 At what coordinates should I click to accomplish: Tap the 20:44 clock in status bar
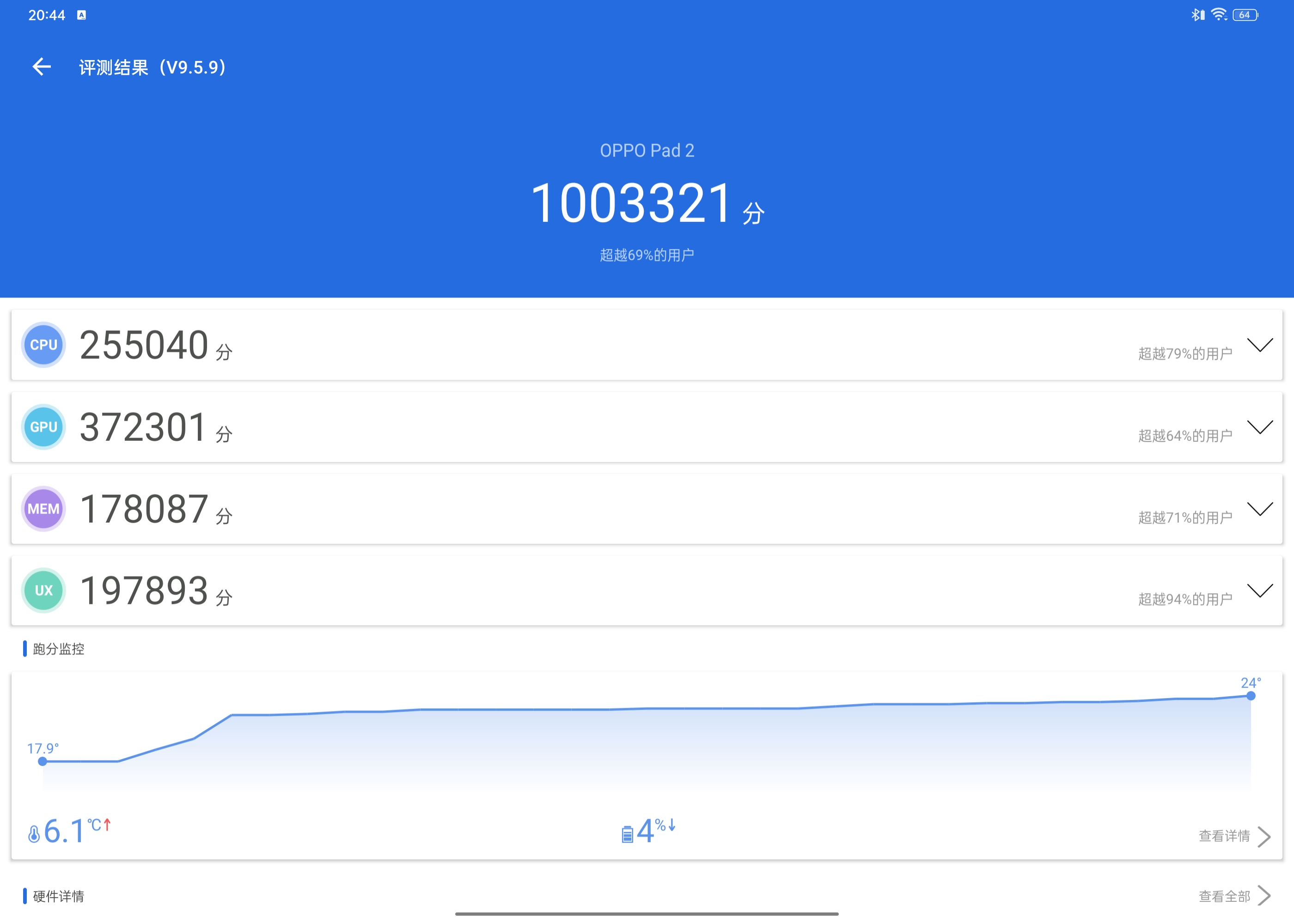[x=47, y=15]
